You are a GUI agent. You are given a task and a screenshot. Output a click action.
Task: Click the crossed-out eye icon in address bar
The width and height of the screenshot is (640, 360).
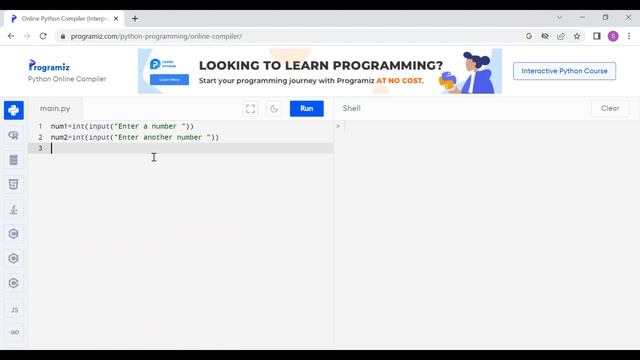[x=545, y=36]
